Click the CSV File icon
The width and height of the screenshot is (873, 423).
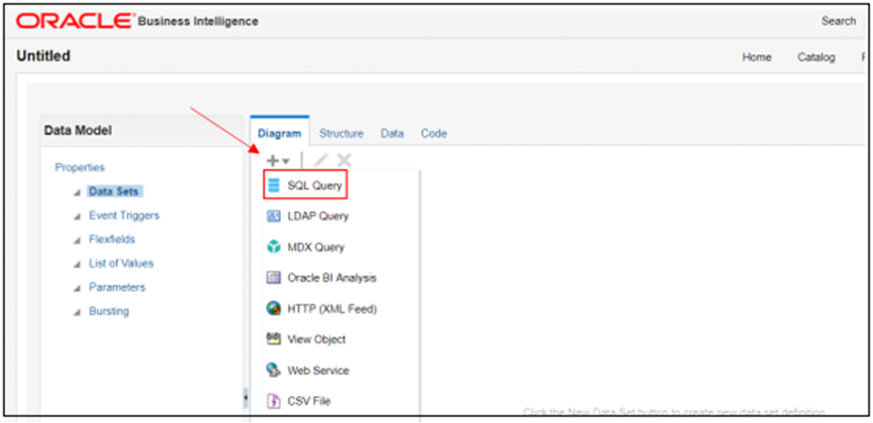(274, 401)
